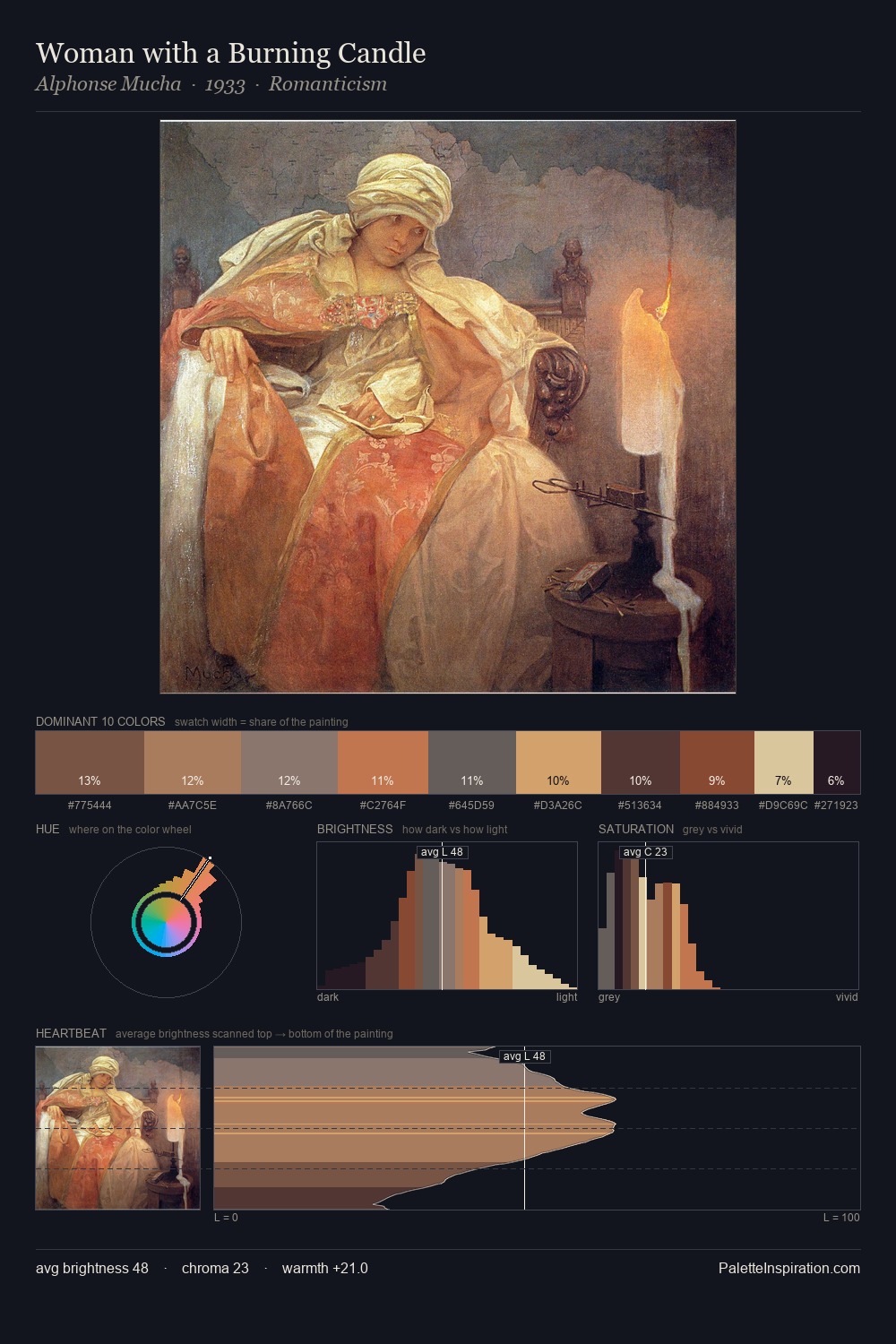The width and height of the screenshot is (896, 1344).
Task: Click the #C2764F terracotta swatch
Action: coord(383,762)
